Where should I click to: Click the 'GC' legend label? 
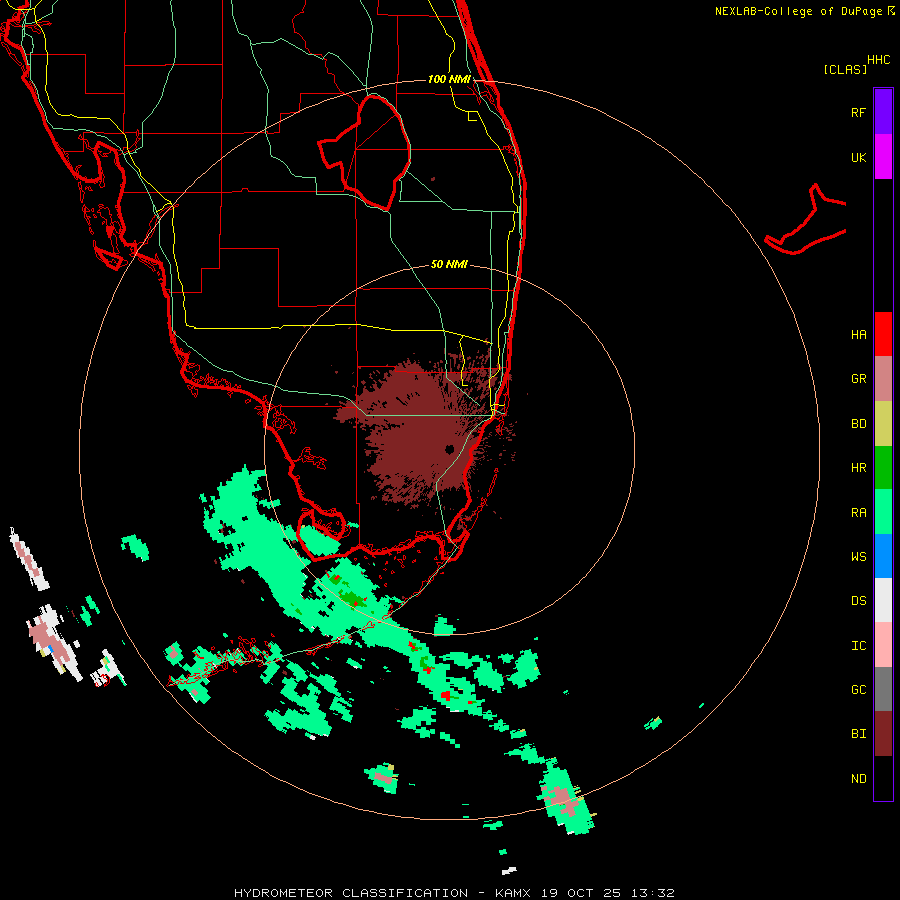click(x=858, y=690)
